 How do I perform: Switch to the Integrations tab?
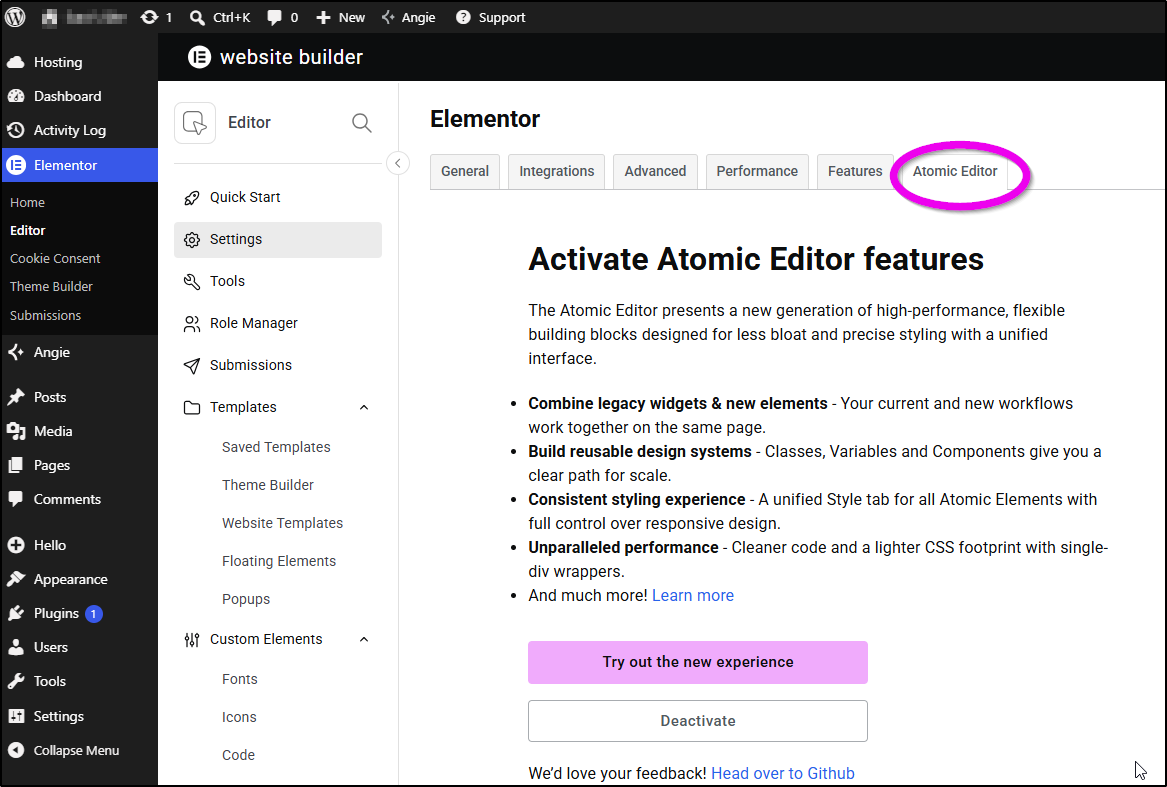(x=557, y=172)
